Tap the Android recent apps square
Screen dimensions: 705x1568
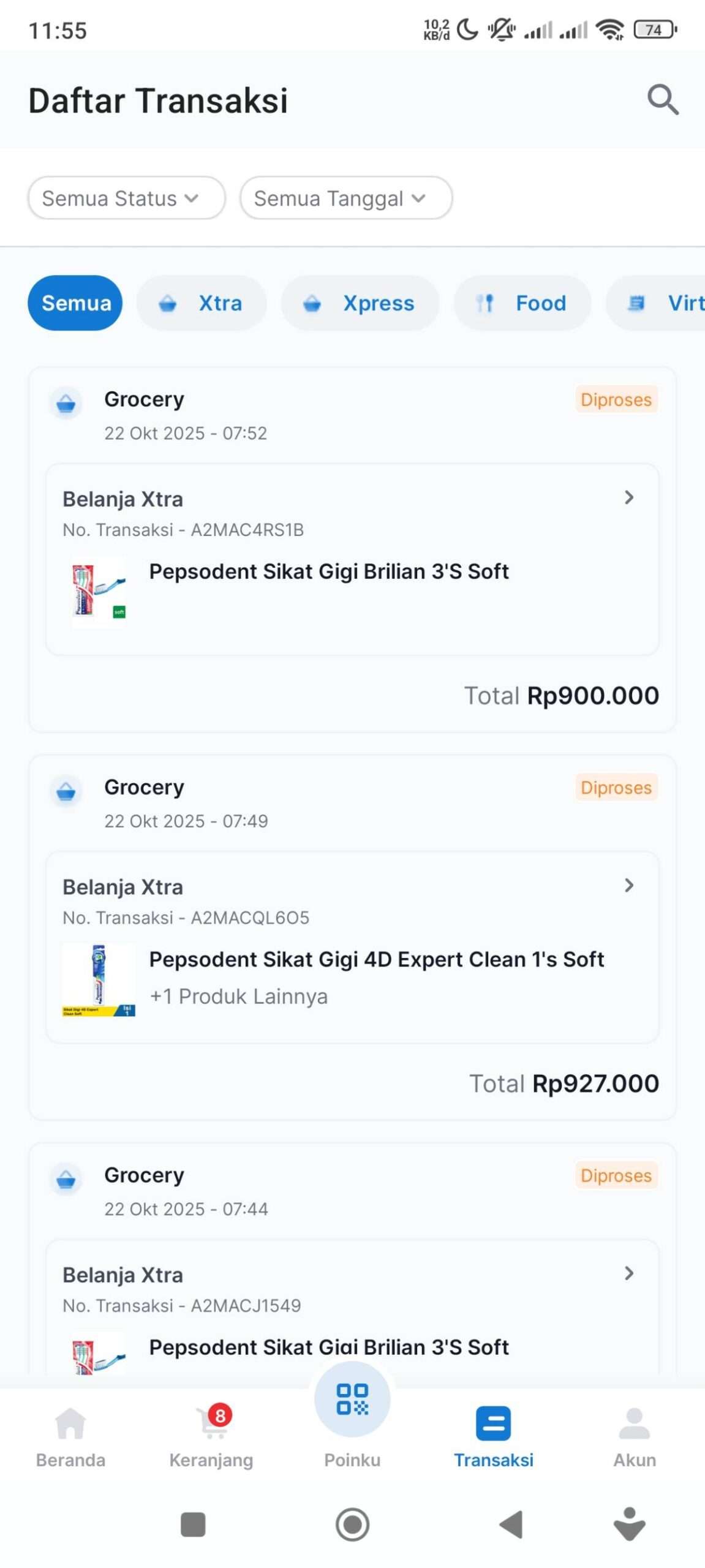(x=193, y=1525)
